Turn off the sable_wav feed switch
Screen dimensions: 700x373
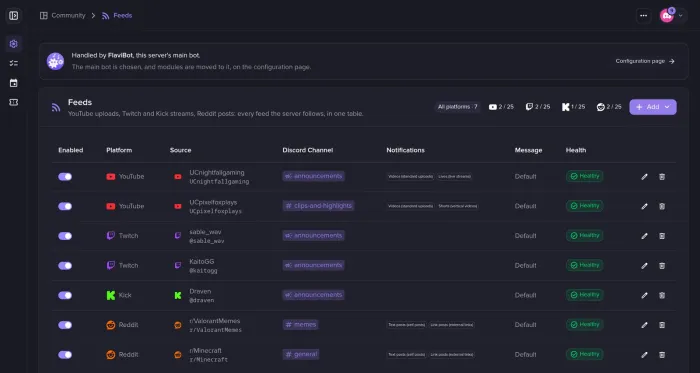[x=65, y=236]
